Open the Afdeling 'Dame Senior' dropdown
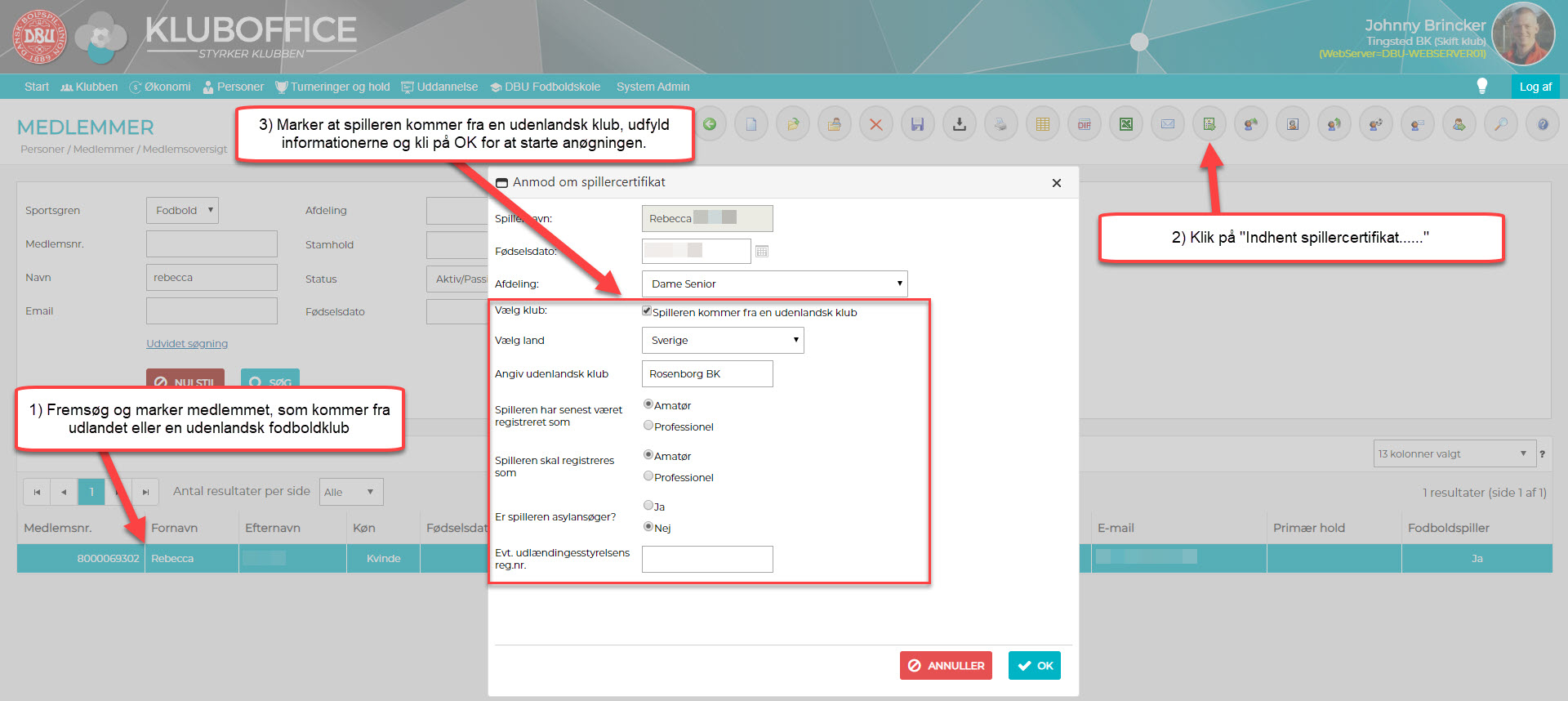 774,284
